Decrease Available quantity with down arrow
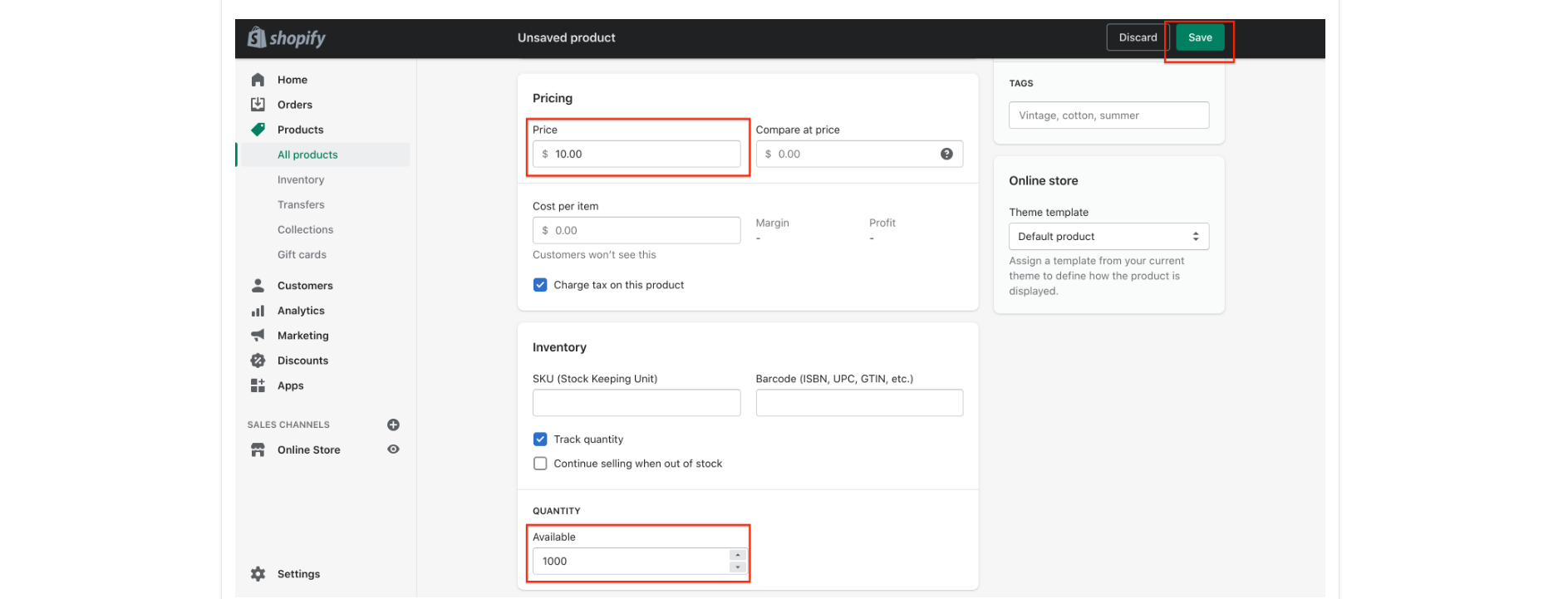1568x599 pixels. tap(737, 567)
